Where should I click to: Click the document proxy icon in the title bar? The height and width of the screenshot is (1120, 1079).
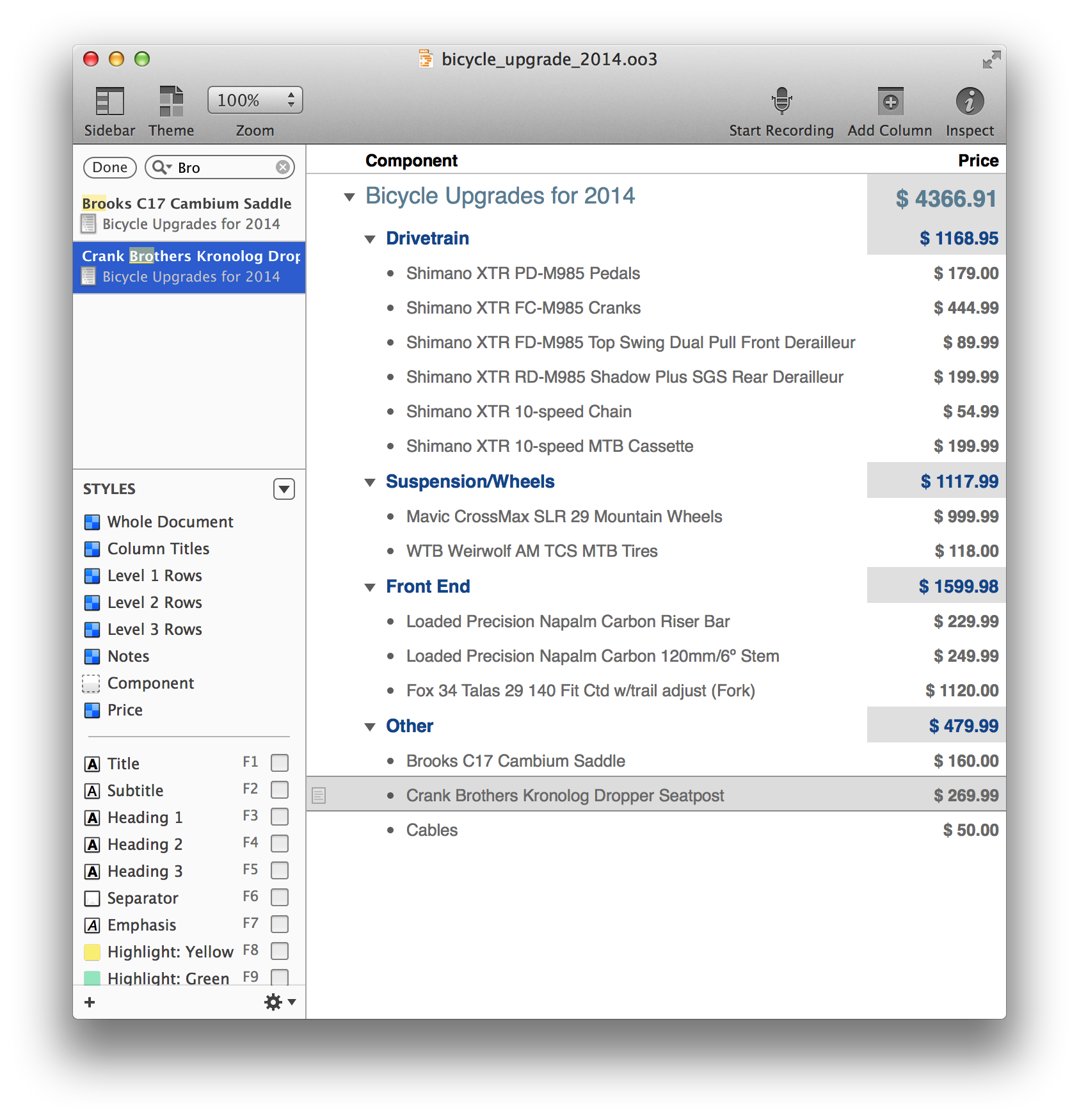click(x=426, y=59)
